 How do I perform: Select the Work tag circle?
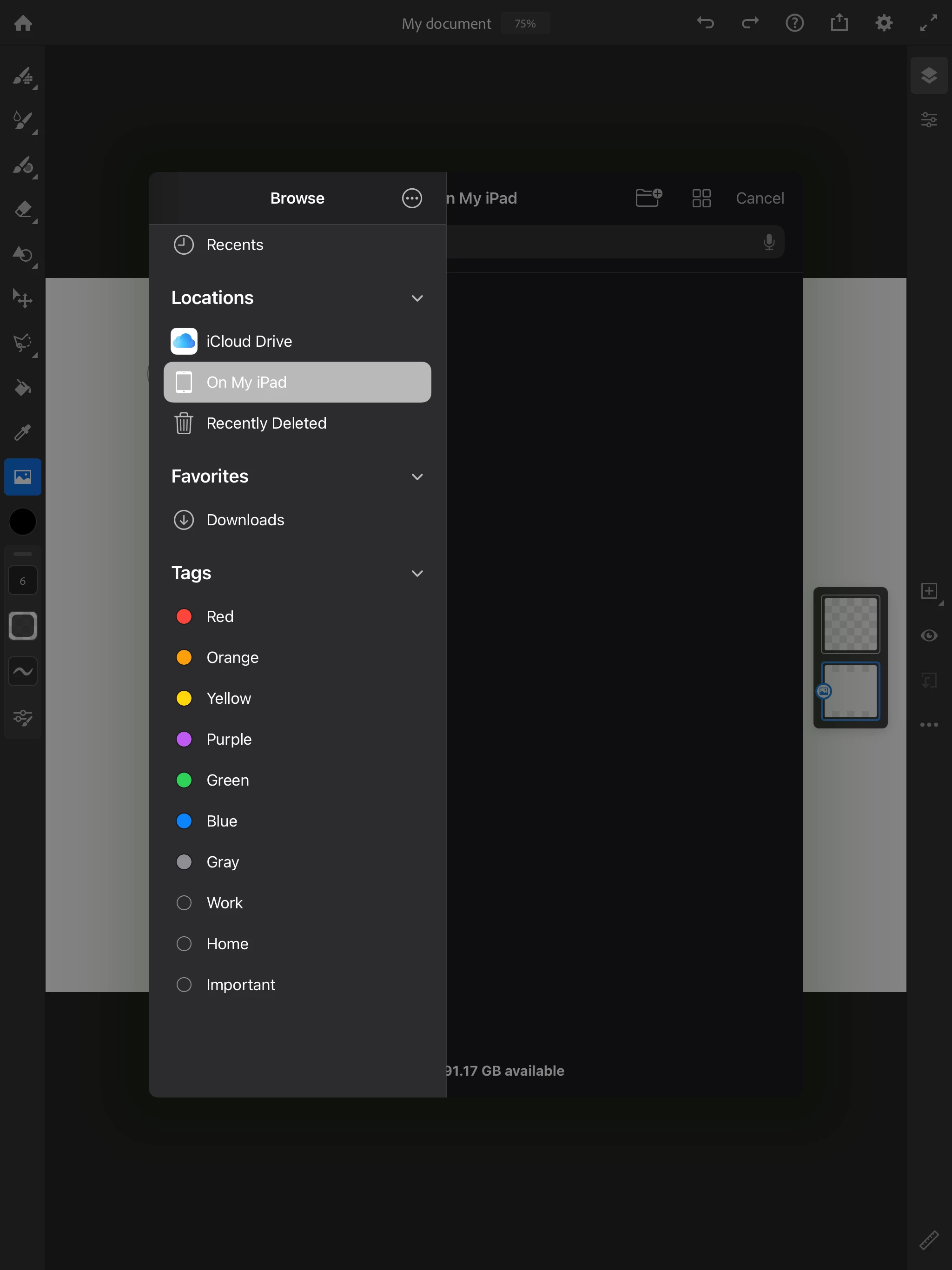pyautogui.click(x=184, y=903)
